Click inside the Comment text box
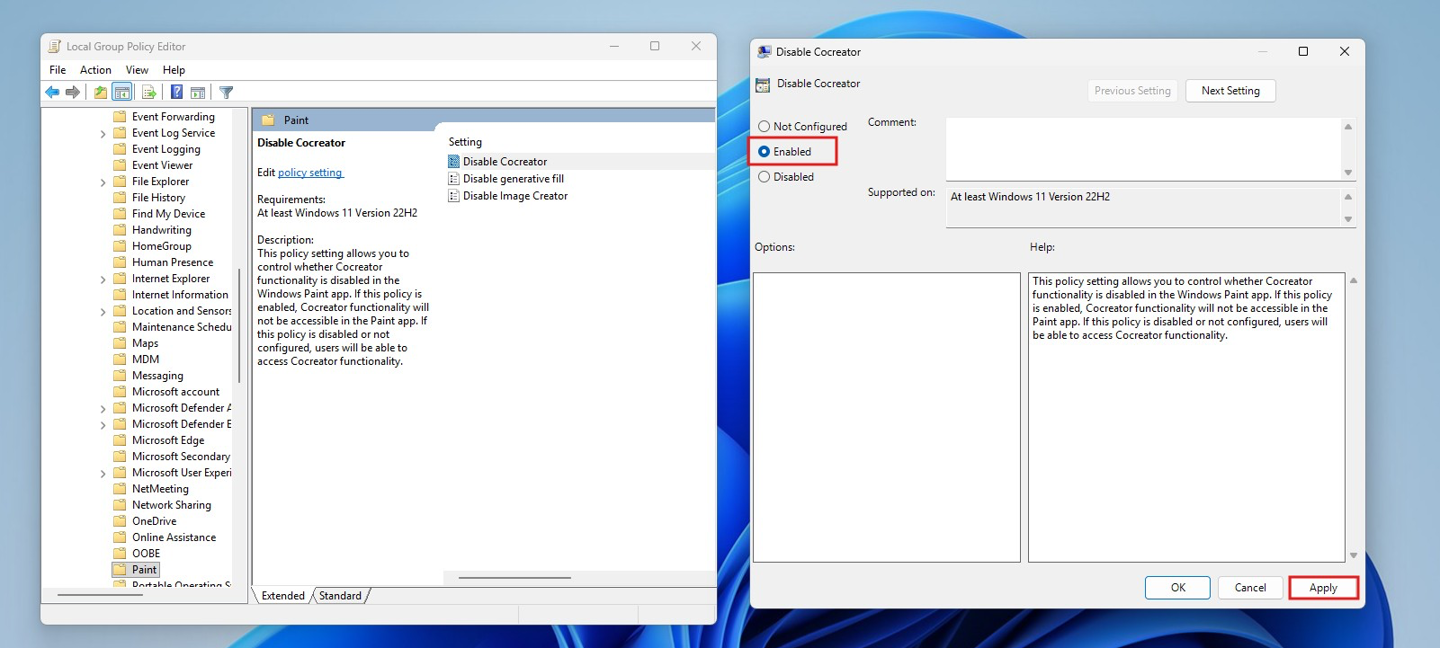This screenshot has height=648, width=1440. pos(1142,148)
